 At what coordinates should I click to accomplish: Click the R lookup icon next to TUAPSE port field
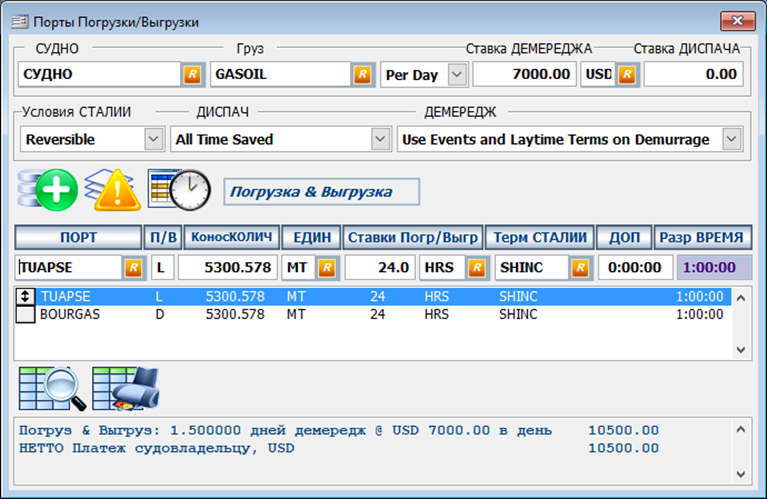(x=134, y=268)
